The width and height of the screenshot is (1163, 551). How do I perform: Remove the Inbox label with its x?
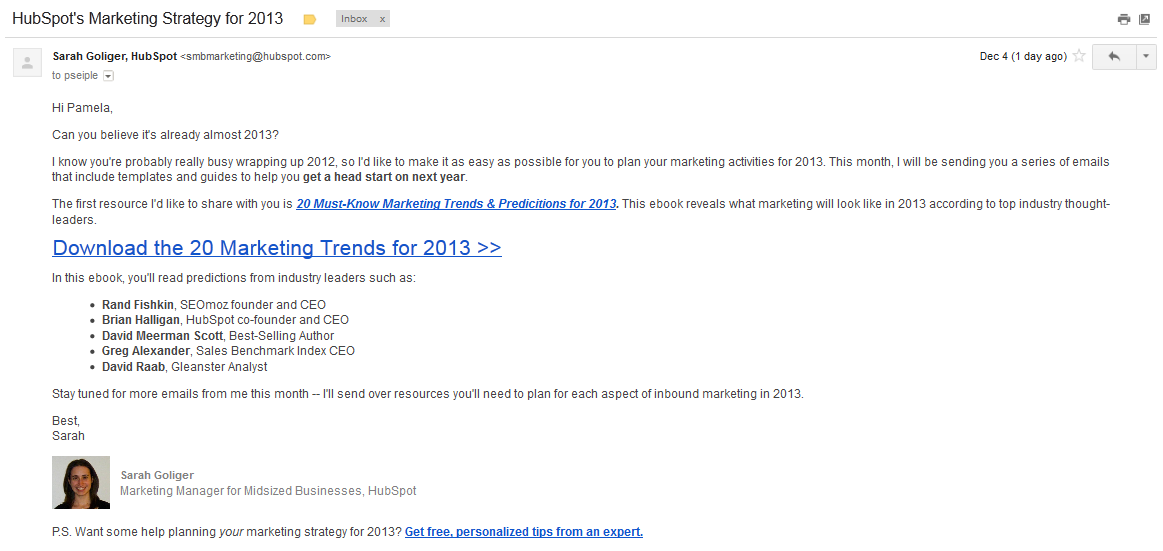pos(382,19)
